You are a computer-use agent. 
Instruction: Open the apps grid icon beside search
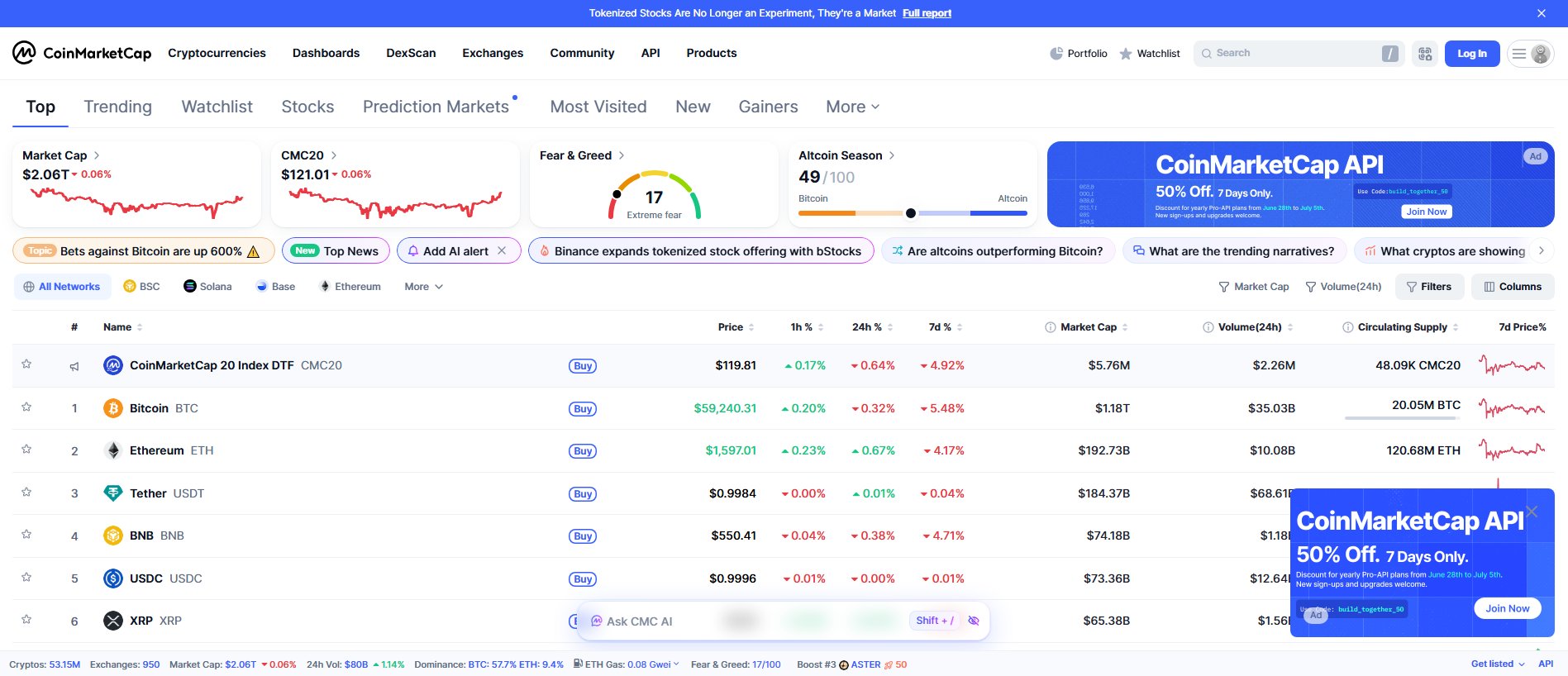pos(1425,54)
